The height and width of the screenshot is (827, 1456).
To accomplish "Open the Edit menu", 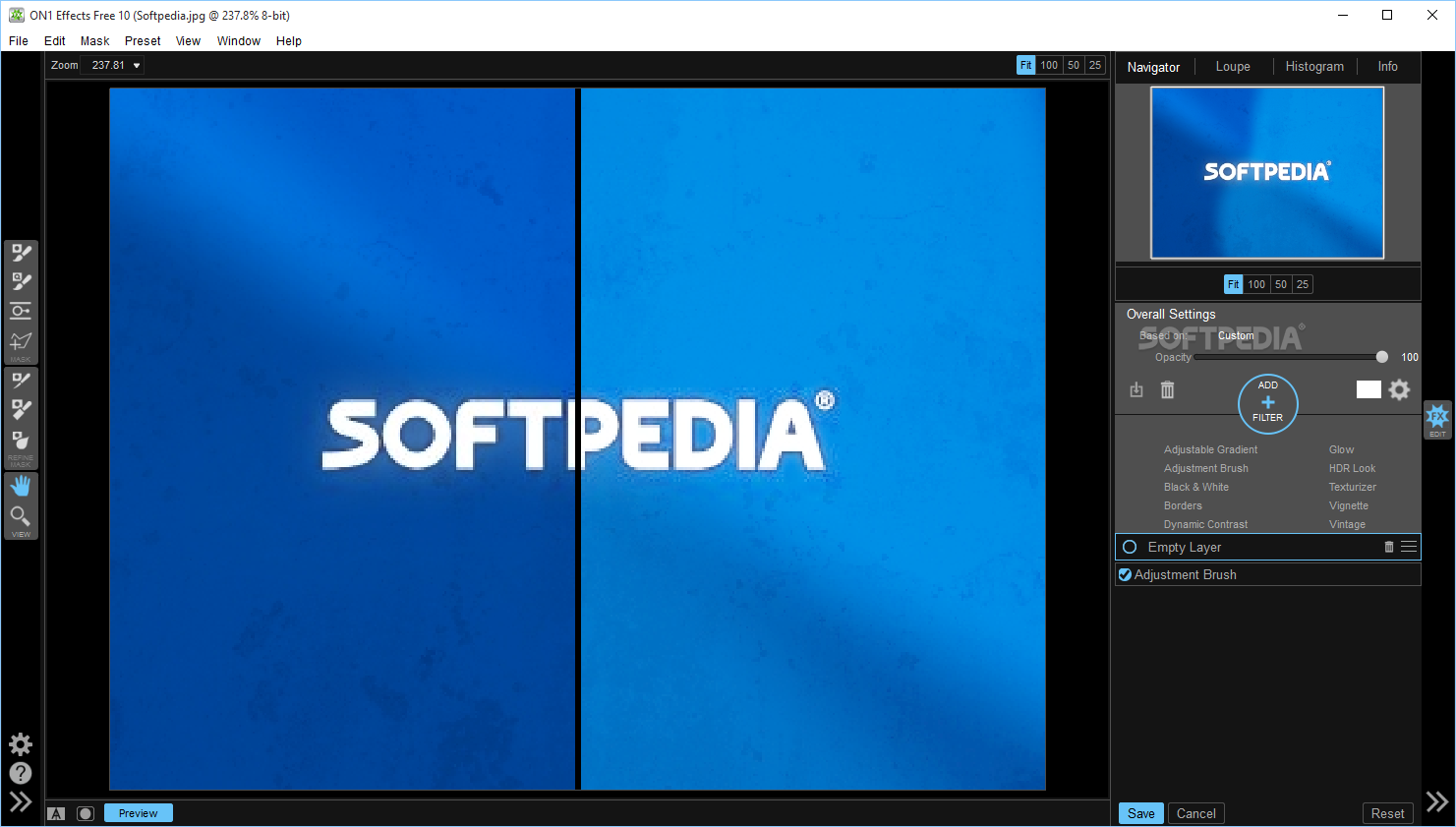I will (x=55, y=41).
